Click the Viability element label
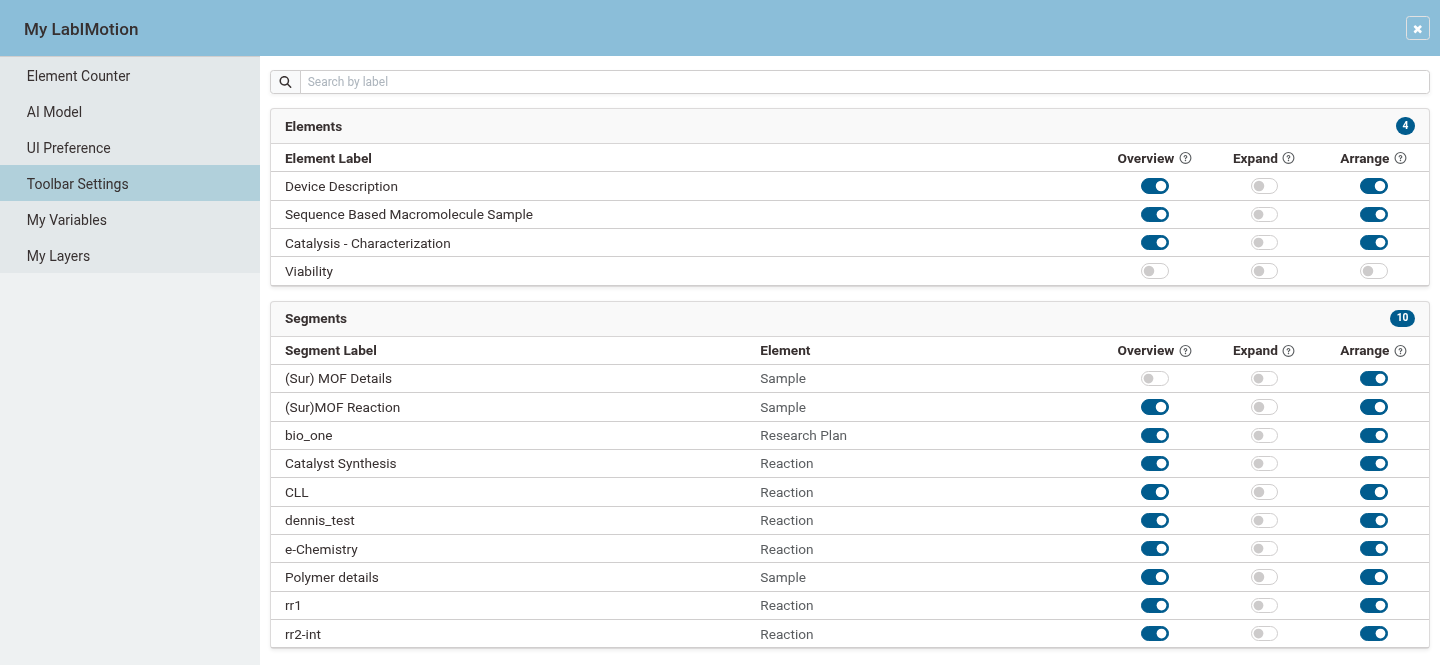This screenshot has height=665, width=1440. click(x=309, y=271)
